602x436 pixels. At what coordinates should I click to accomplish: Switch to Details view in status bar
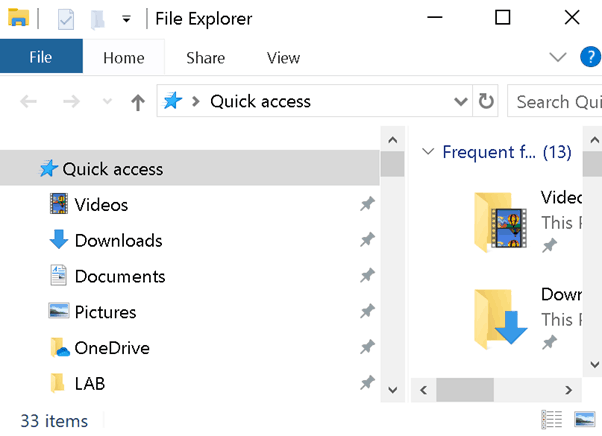point(552,419)
